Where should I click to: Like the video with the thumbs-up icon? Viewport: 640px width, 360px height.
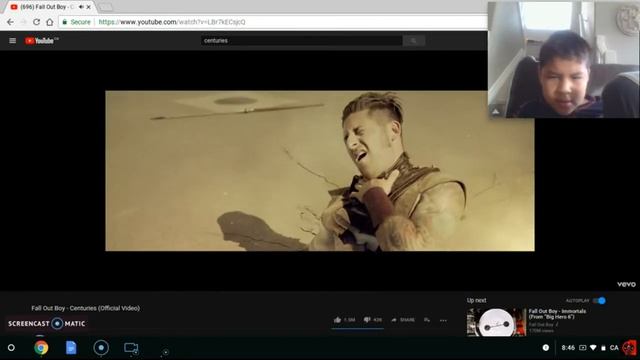click(337, 320)
